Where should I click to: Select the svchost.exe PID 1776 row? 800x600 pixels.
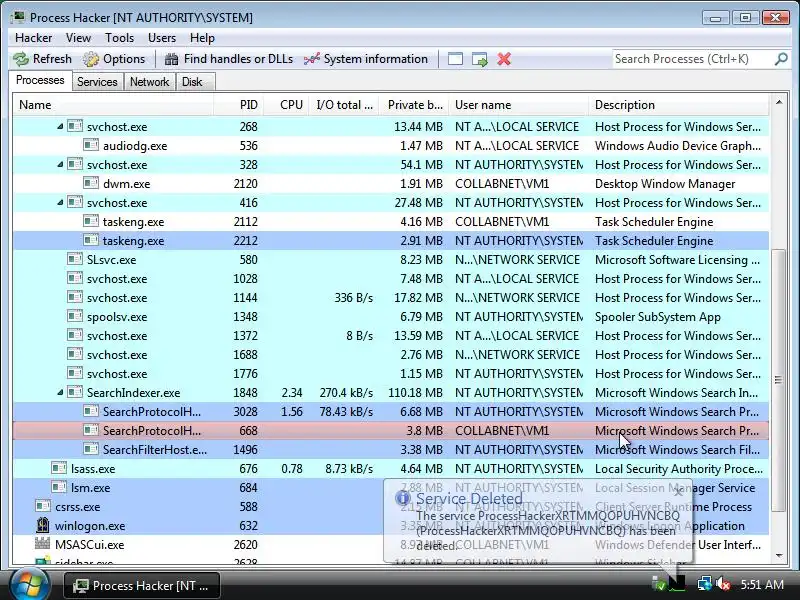(391, 373)
